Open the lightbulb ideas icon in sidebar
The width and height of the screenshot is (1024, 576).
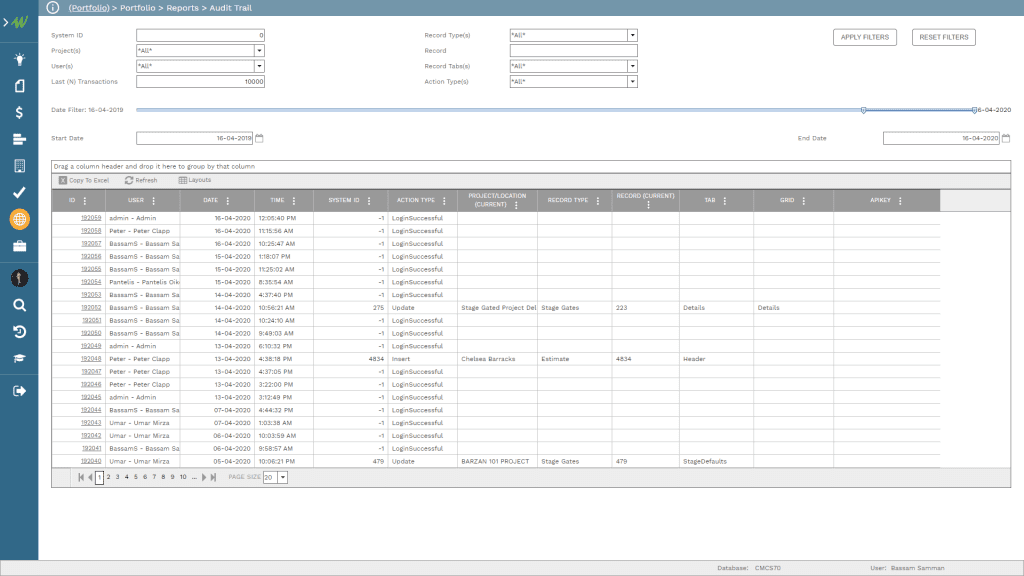coord(19,59)
